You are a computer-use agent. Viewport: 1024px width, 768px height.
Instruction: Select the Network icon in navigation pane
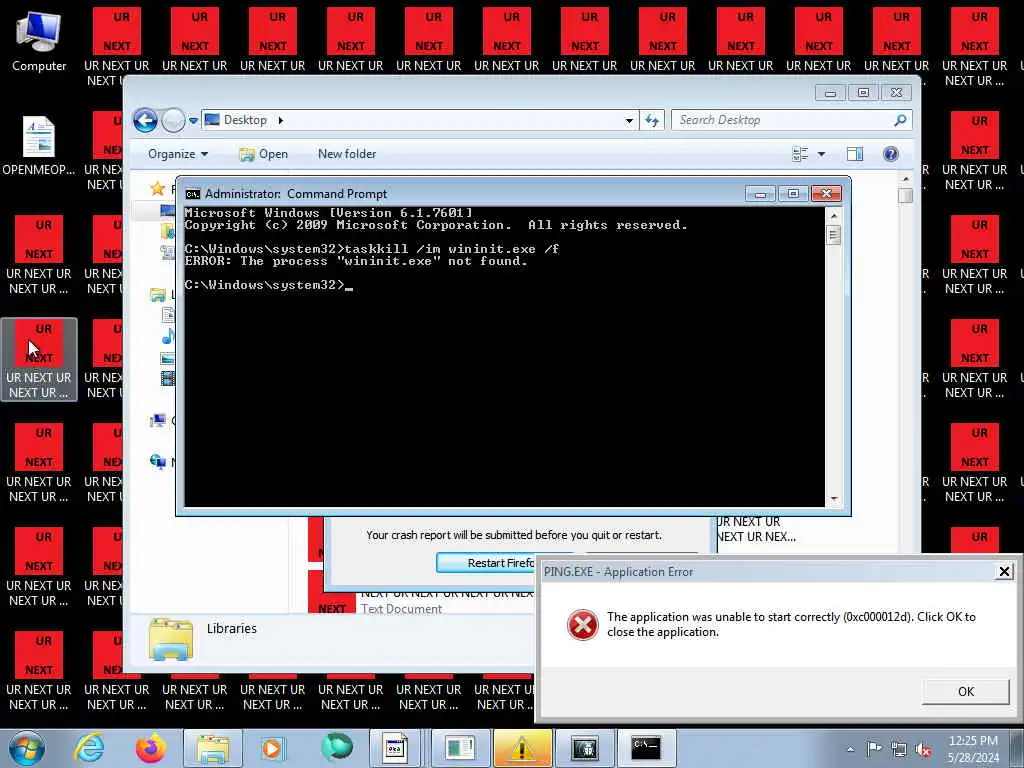pos(157,461)
